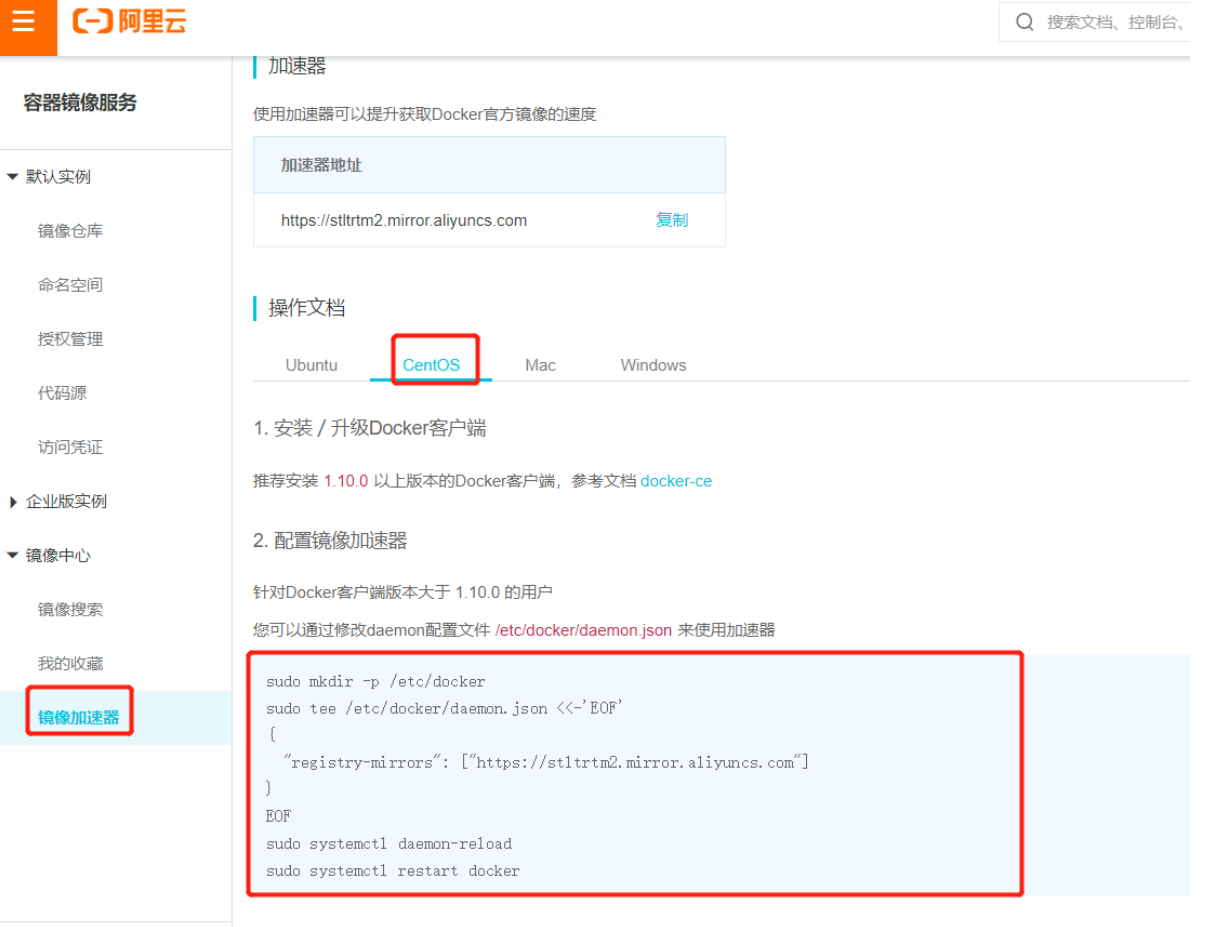Click 复制 to copy accelerator address
The image size is (1214, 927).
coord(672,220)
